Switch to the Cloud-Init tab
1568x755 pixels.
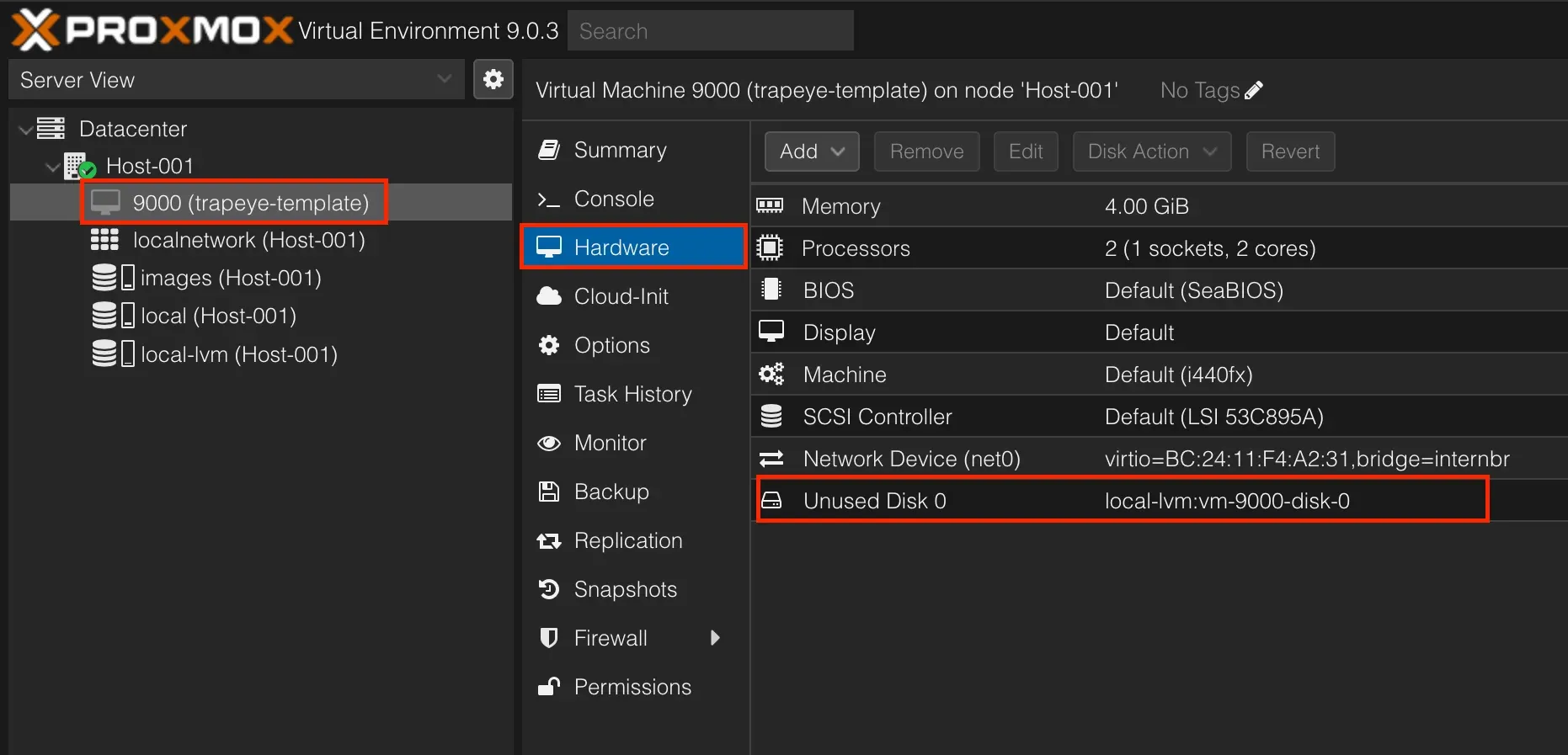(635, 296)
